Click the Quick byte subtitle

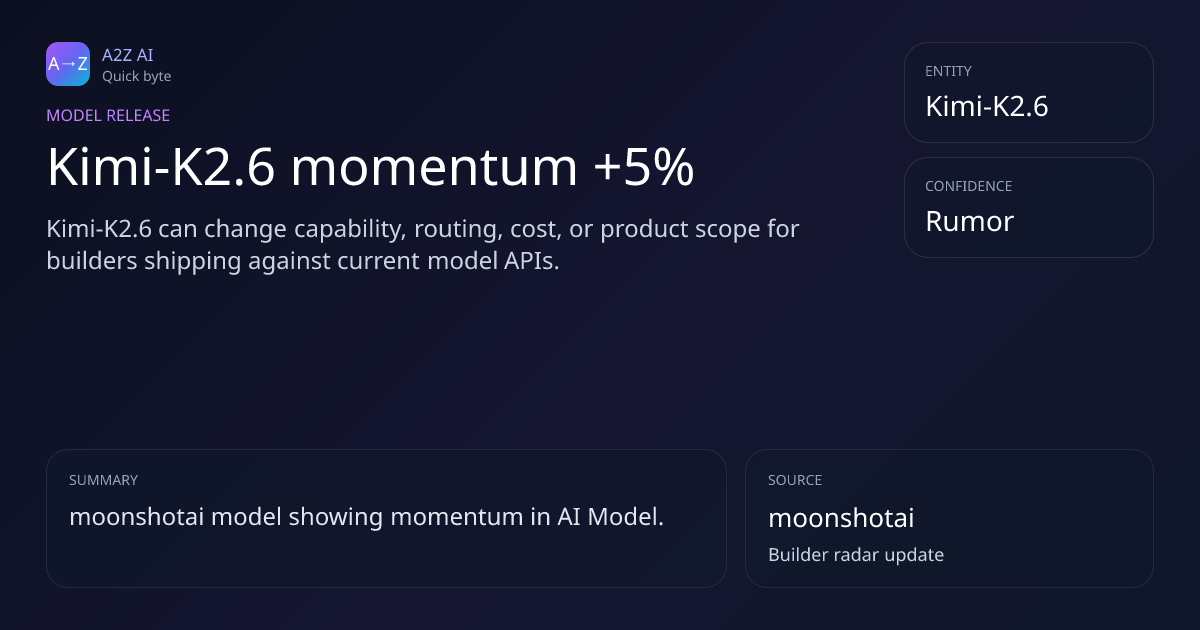pyautogui.click(x=136, y=76)
